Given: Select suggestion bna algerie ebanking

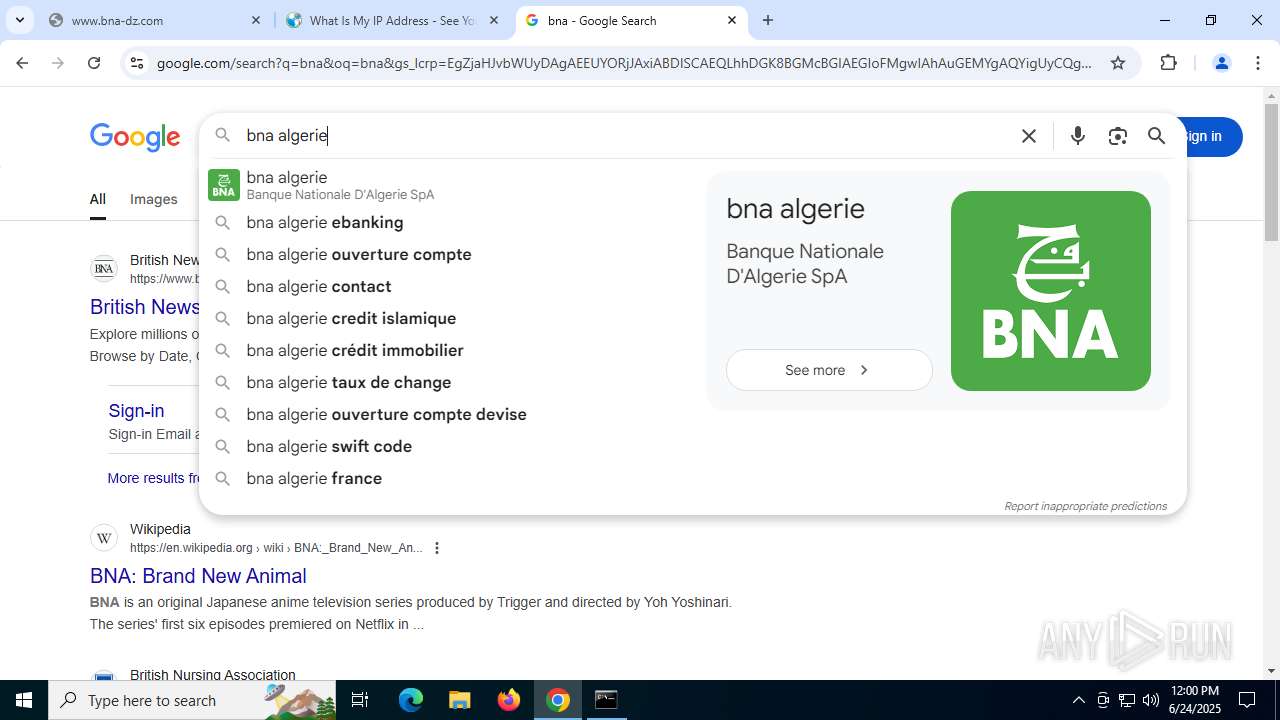Looking at the screenshot, I should (452, 222).
